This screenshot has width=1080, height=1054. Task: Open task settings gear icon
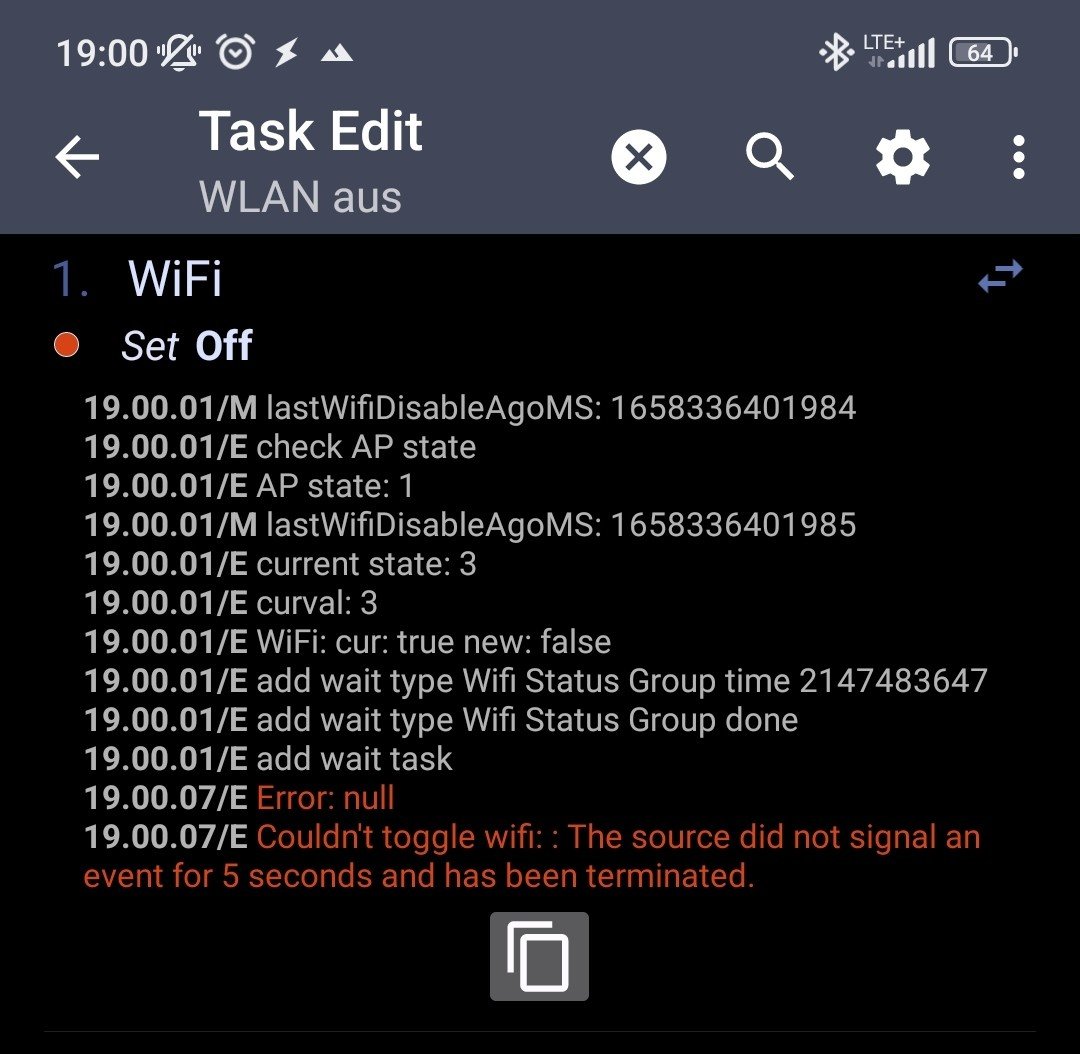pyautogui.click(x=902, y=157)
